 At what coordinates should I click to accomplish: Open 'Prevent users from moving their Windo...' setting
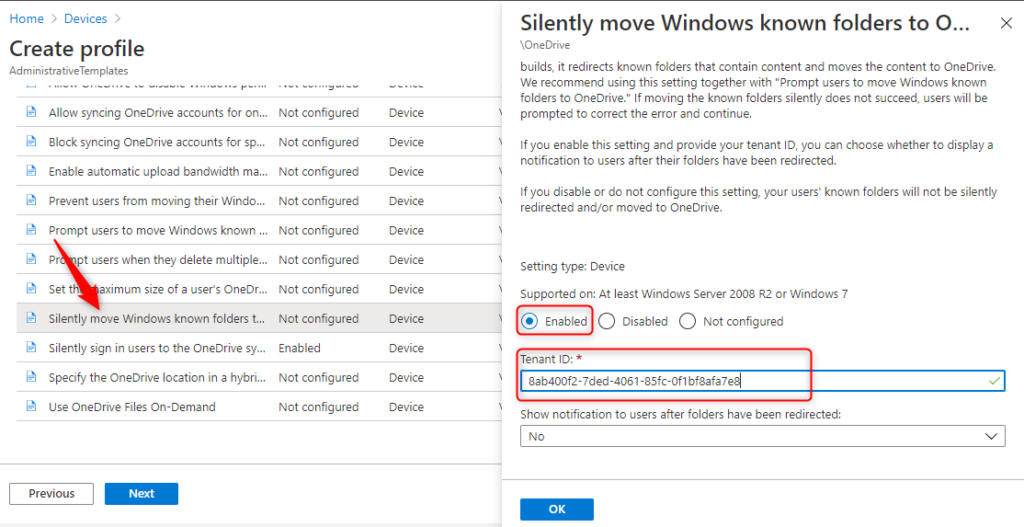point(158,200)
